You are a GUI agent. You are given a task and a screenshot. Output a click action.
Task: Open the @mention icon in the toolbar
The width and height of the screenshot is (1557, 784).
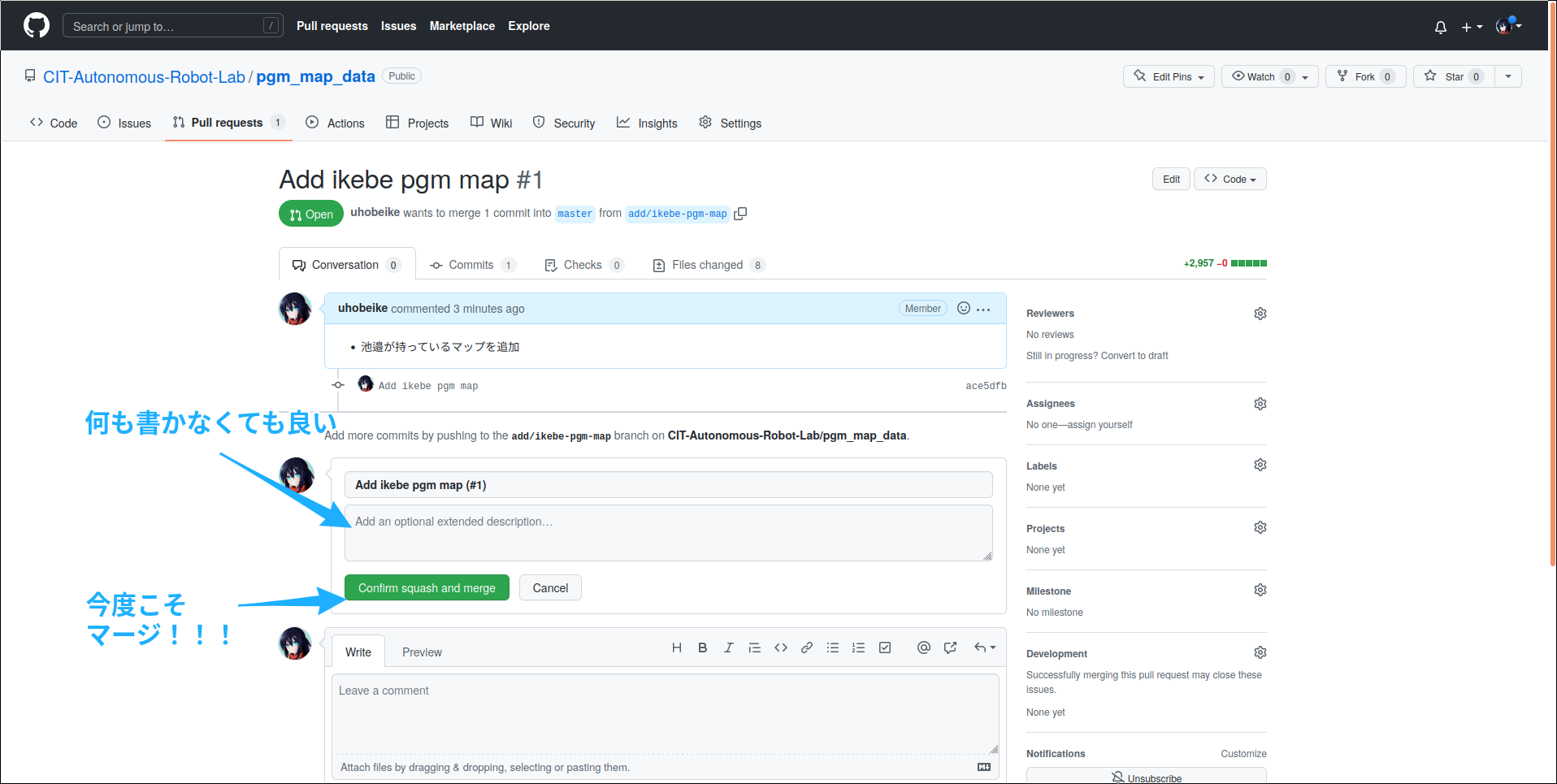point(923,648)
